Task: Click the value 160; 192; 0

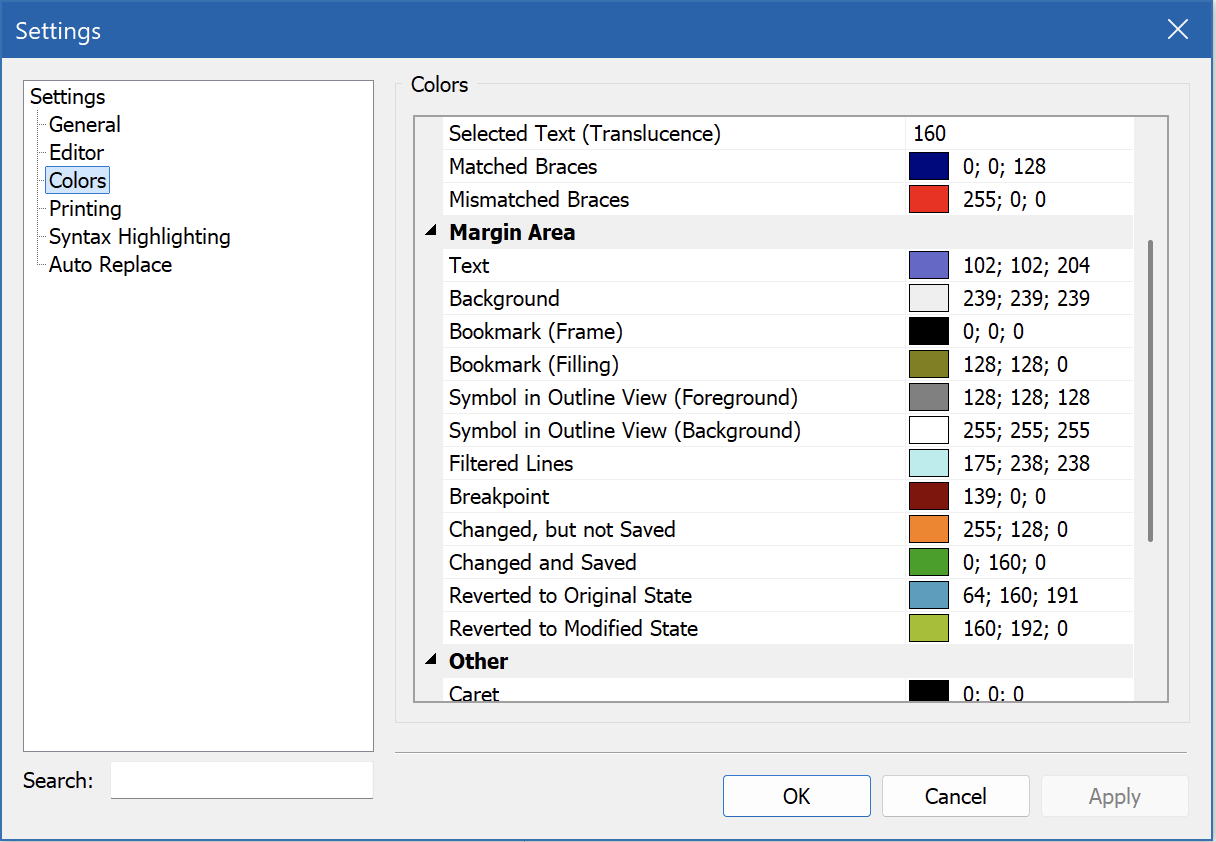Action: 1015,628
